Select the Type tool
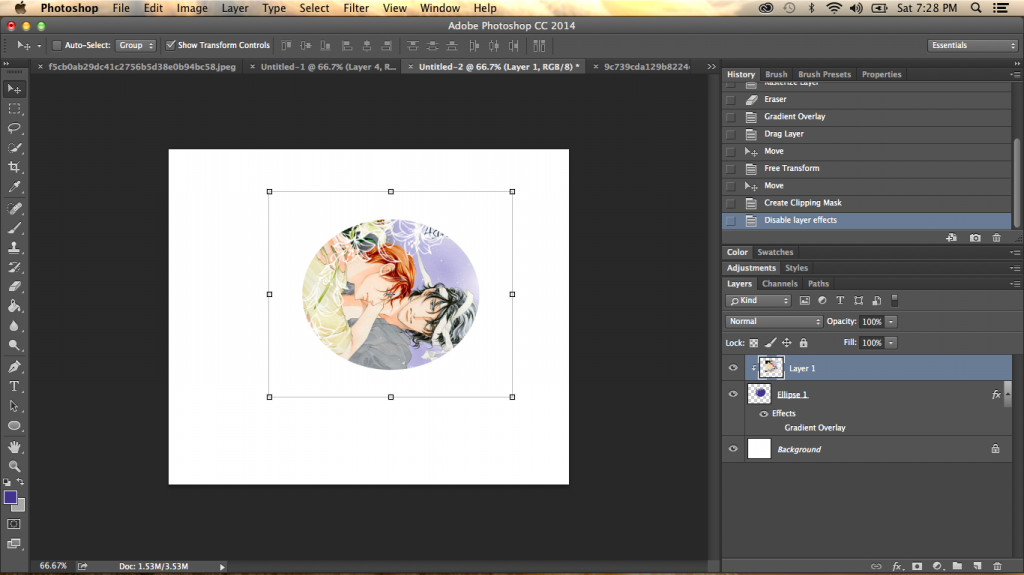The image size is (1024, 575). pos(14,387)
